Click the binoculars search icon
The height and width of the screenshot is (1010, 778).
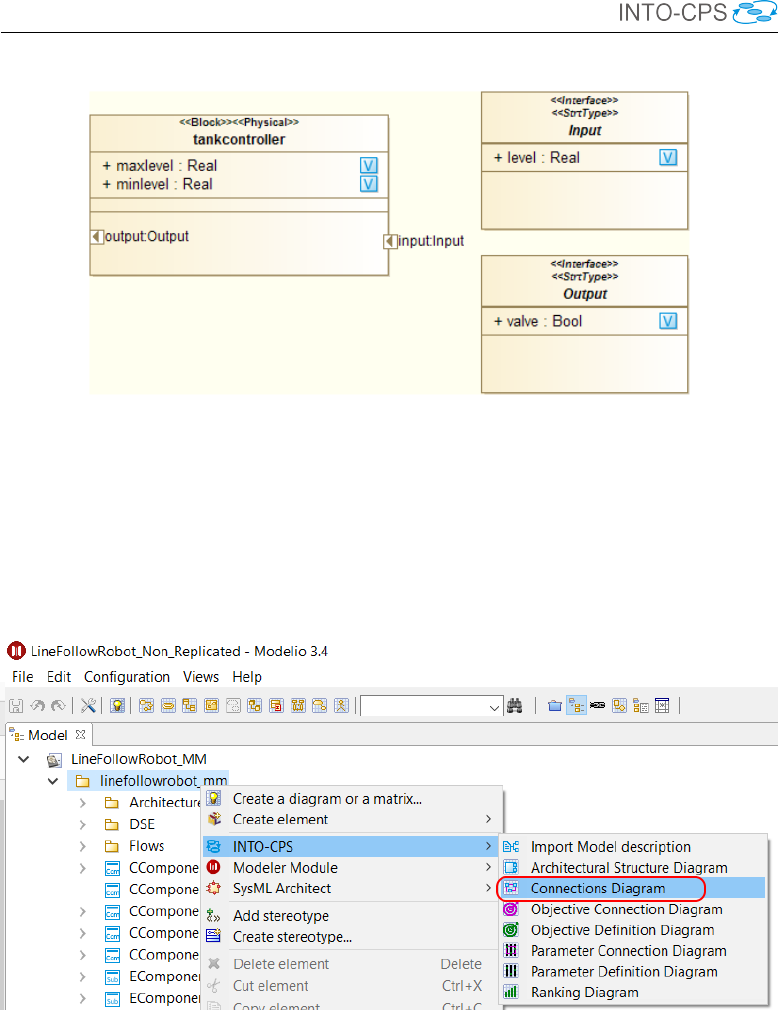pyautogui.click(x=515, y=706)
